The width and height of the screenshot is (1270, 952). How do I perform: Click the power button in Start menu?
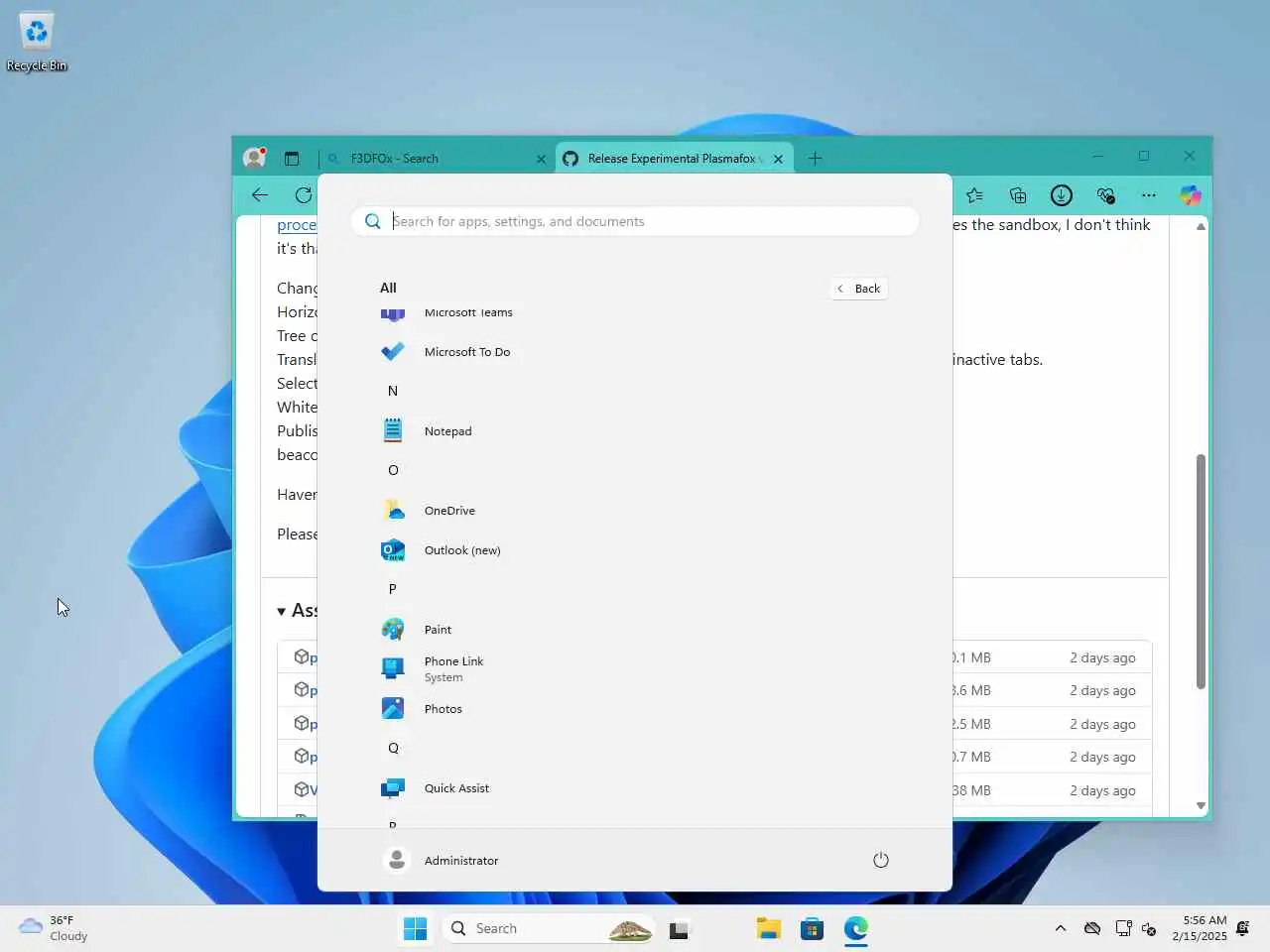880,860
